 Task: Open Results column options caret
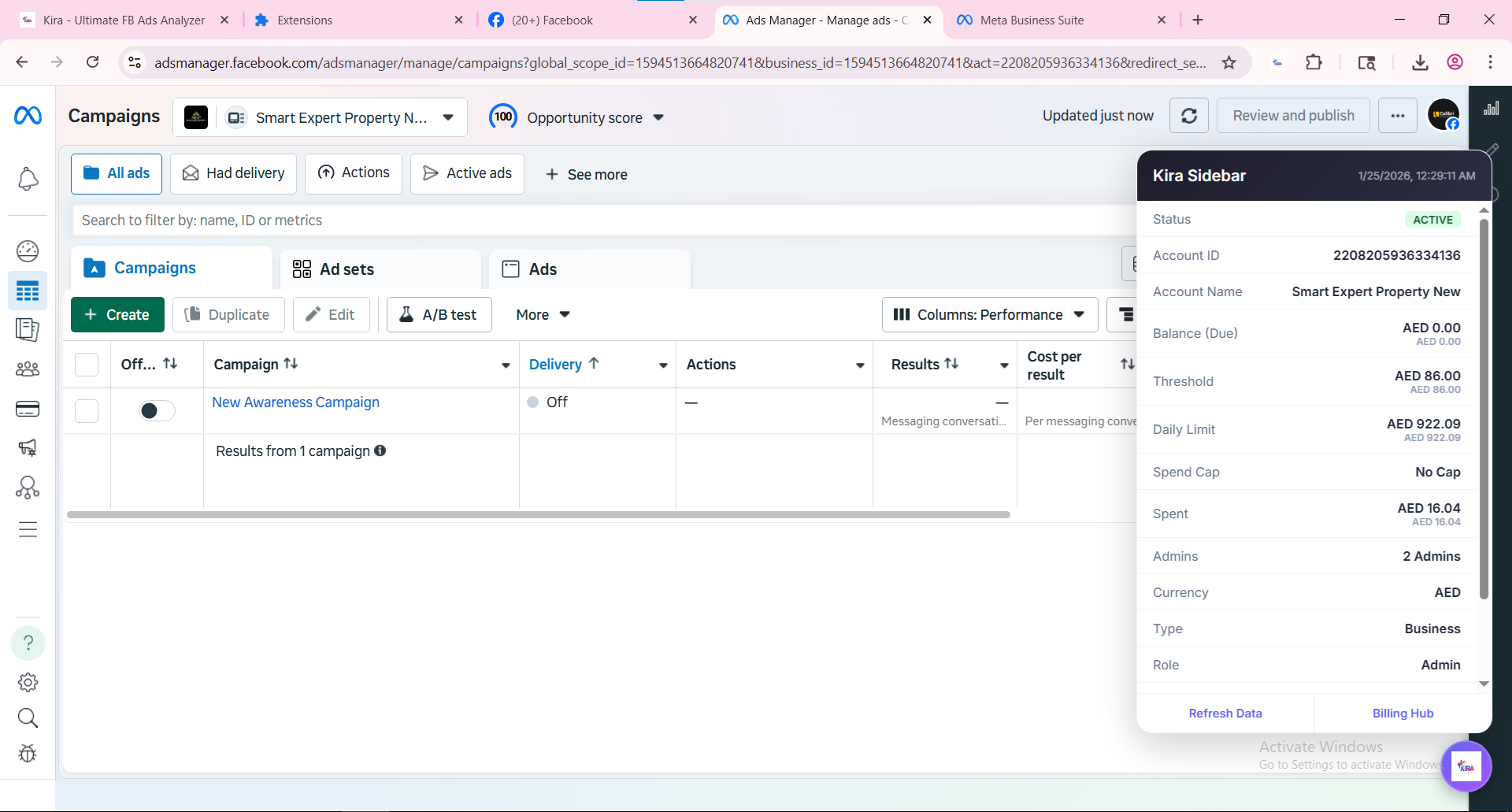(1004, 365)
